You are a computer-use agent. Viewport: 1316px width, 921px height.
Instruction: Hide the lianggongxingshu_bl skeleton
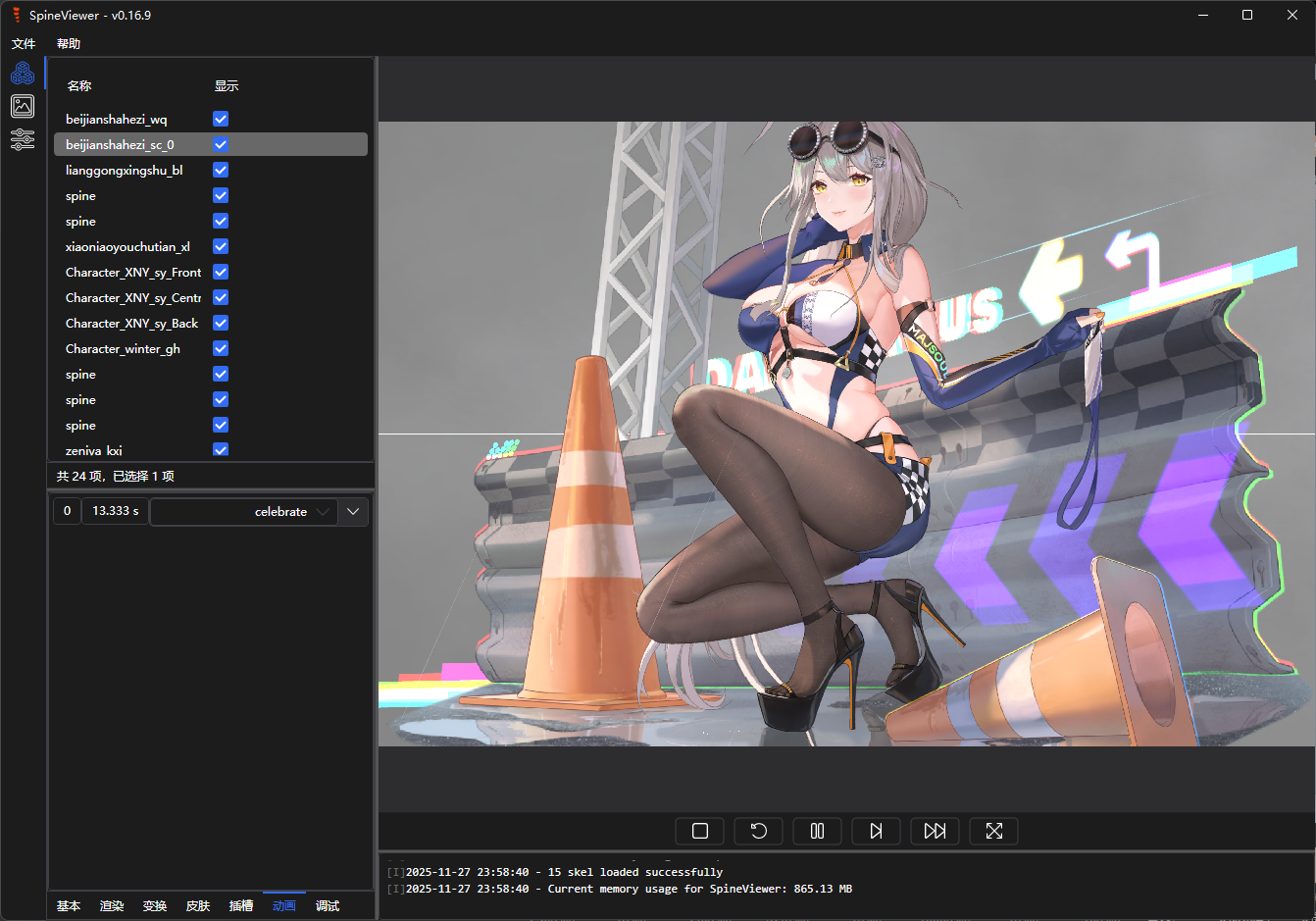point(221,170)
